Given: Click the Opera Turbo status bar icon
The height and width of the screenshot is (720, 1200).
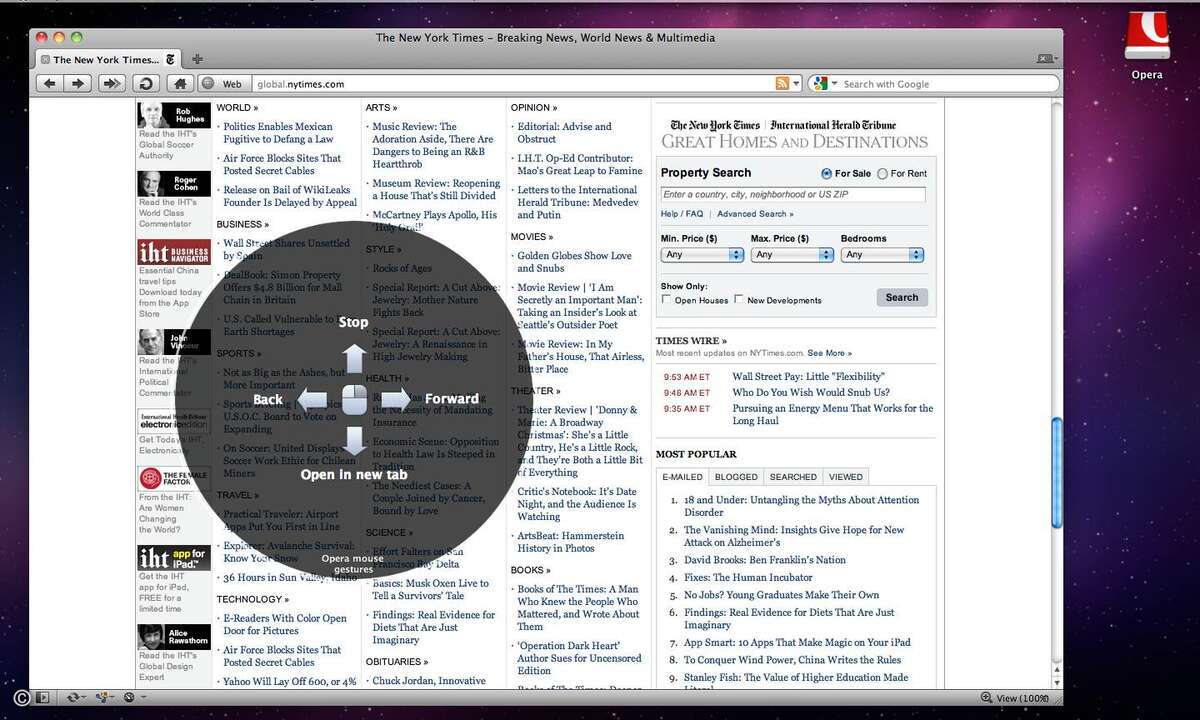Looking at the screenshot, I should (x=129, y=697).
